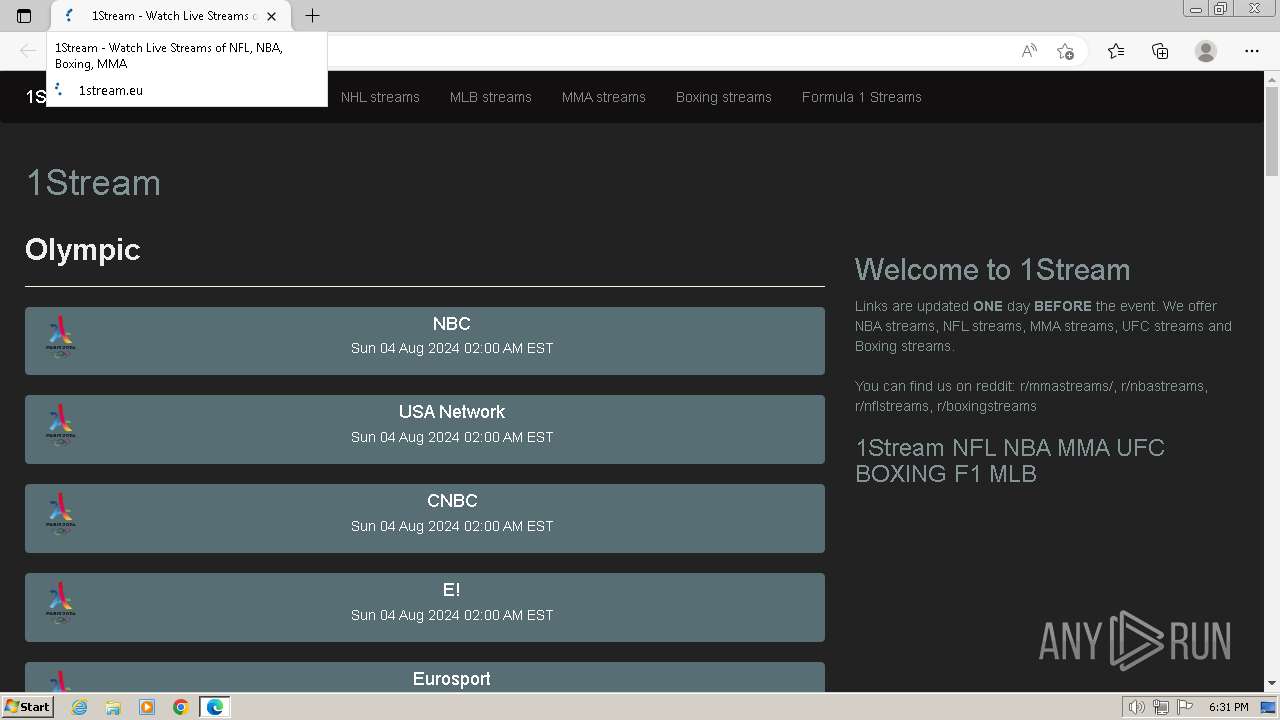Click the page scrollbar down arrow
The width and height of the screenshot is (1280, 720).
pos(1272,683)
